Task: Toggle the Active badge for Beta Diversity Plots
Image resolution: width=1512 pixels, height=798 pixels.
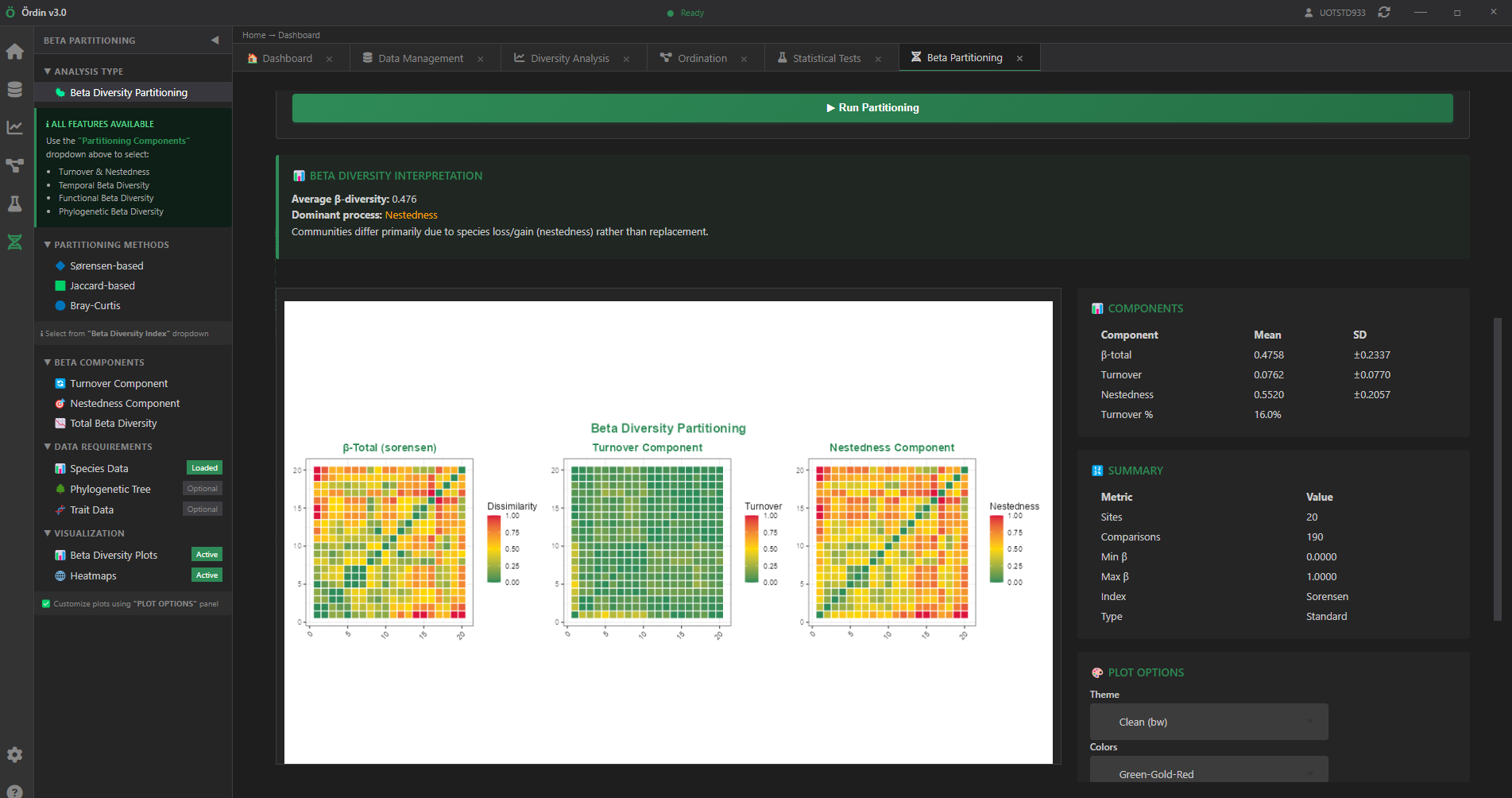Action: (x=207, y=555)
